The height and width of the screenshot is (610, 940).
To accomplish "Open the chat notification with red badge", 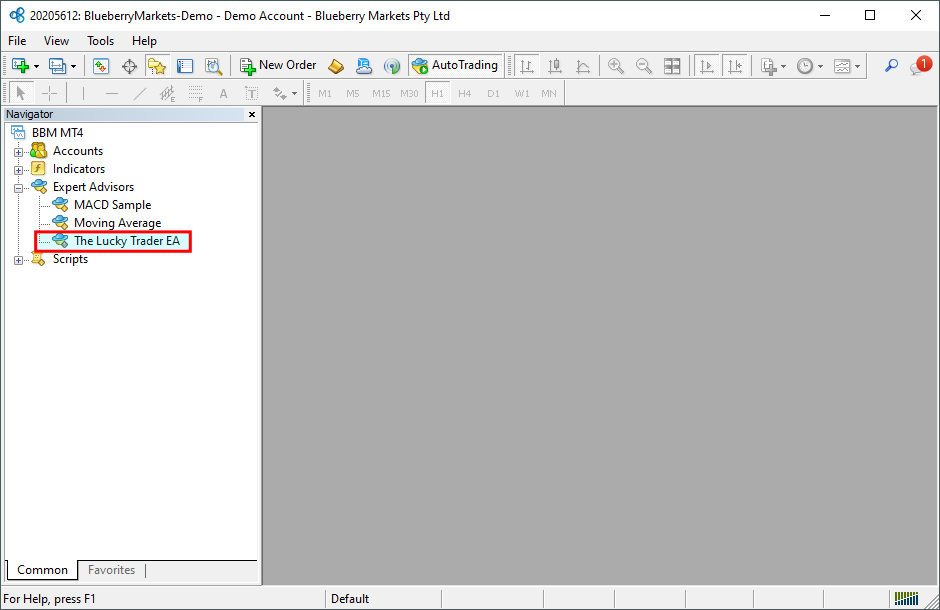I will (x=920, y=65).
